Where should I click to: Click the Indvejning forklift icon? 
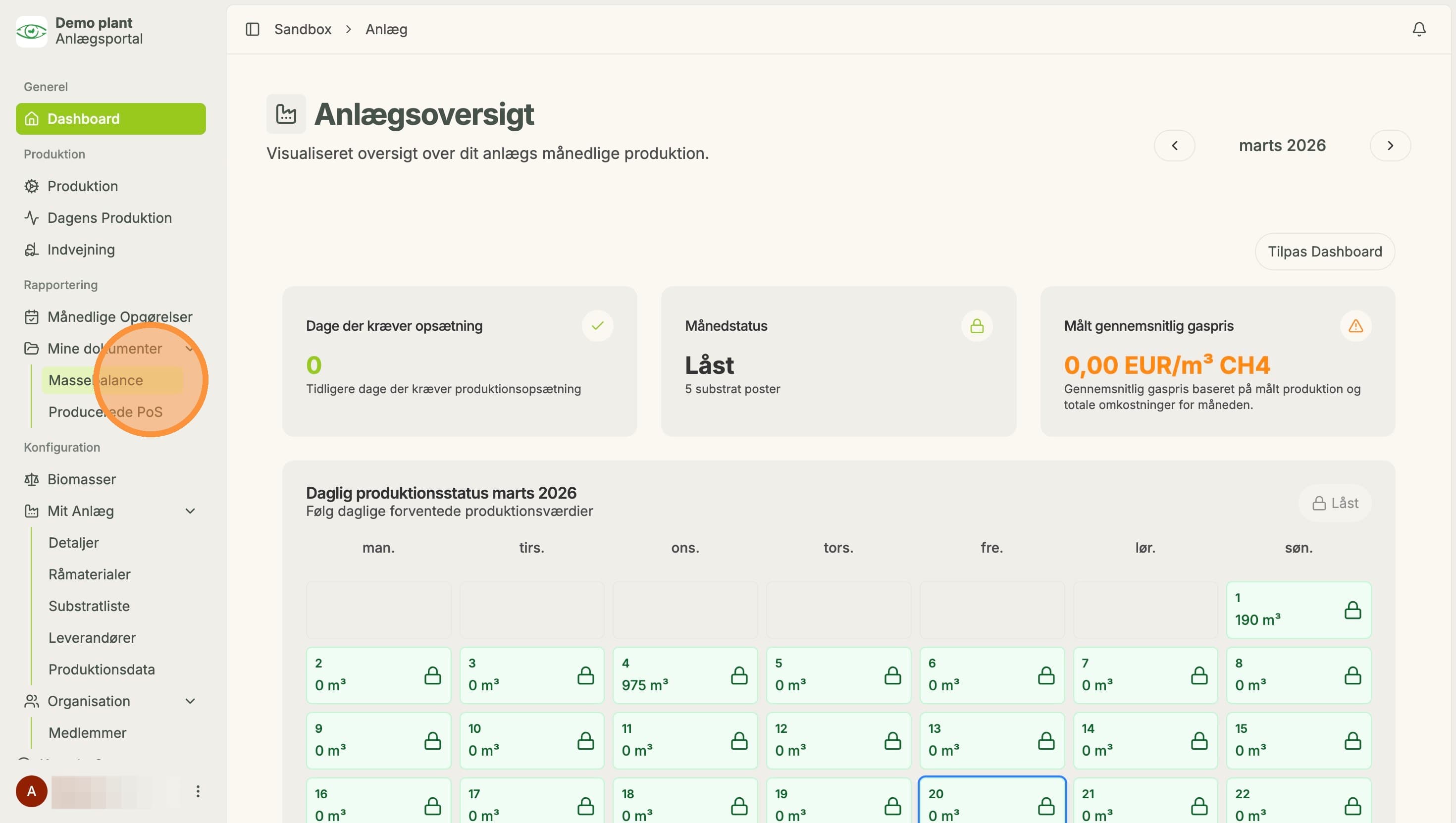[x=32, y=249]
